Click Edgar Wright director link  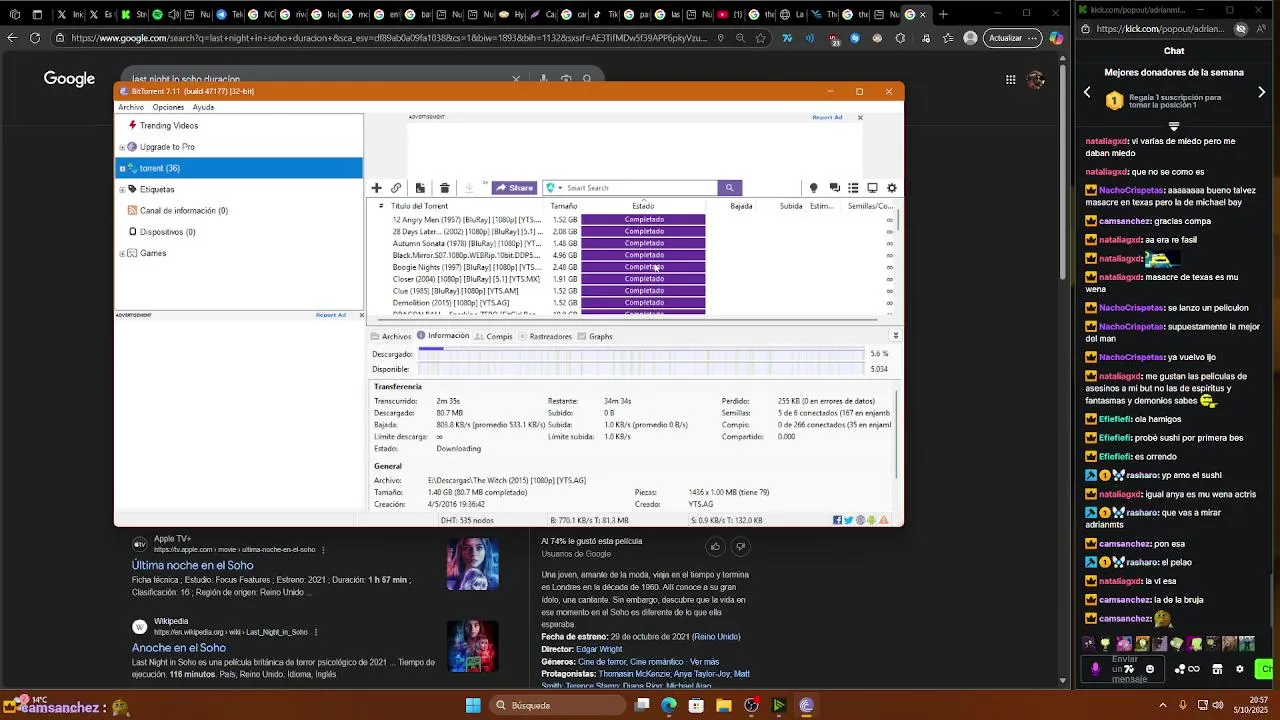pyautogui.click(x=599, y=649)
